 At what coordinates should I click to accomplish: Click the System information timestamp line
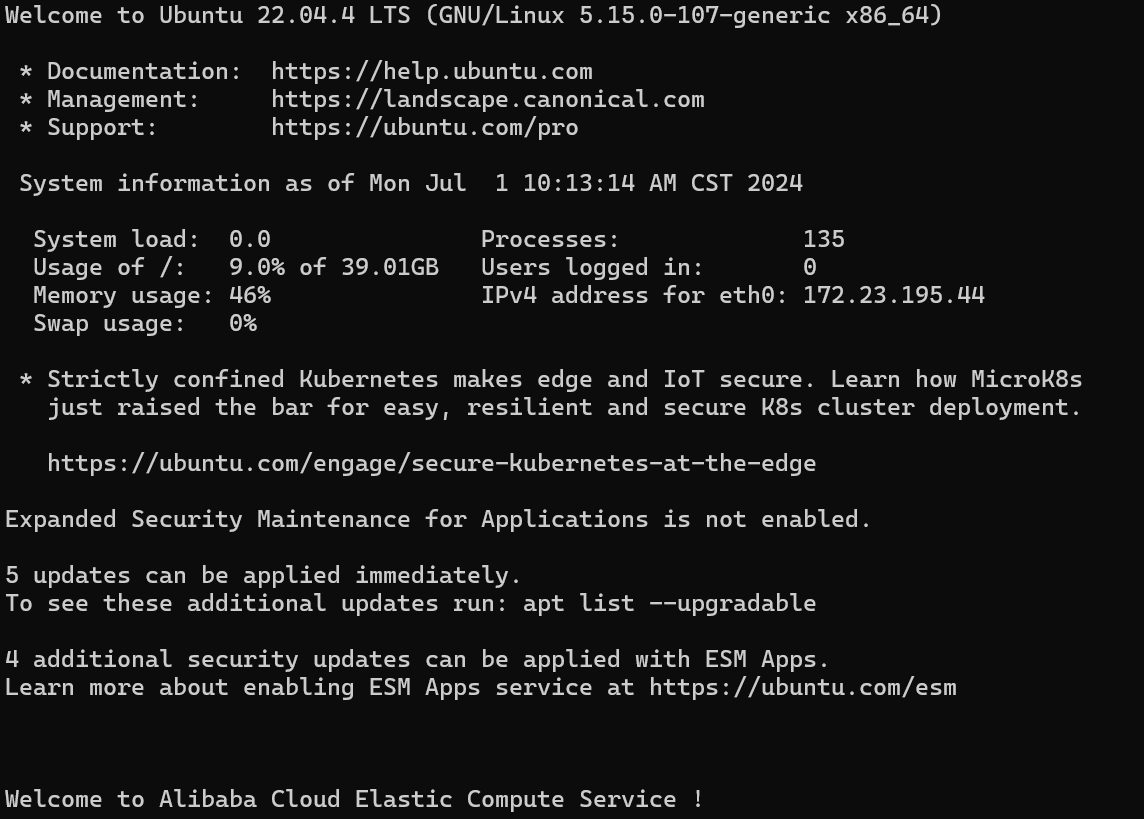411,183
